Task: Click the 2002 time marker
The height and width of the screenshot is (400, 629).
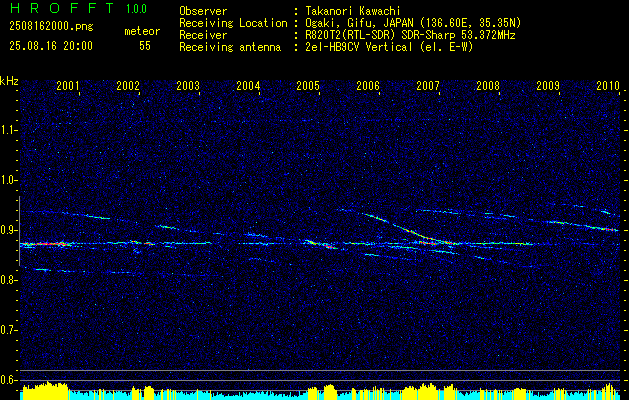Action: click(x=128, y=85)
